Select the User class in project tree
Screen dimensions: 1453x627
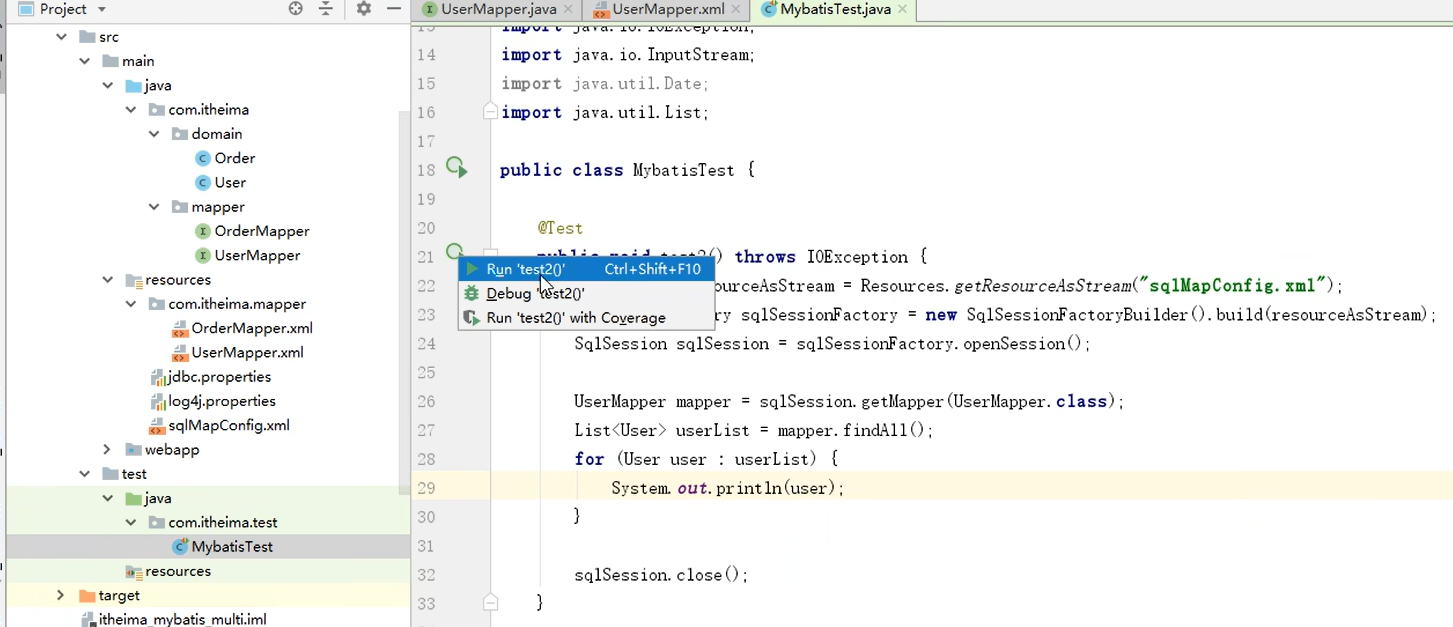[x=231, y=182]
